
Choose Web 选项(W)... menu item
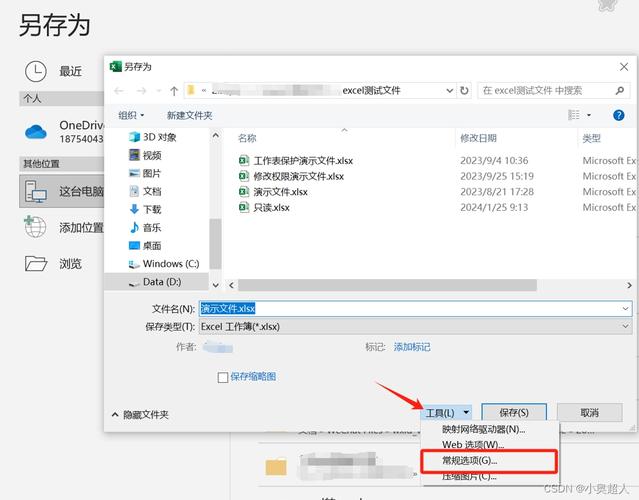pyautogui.click(x=473, y=445)
